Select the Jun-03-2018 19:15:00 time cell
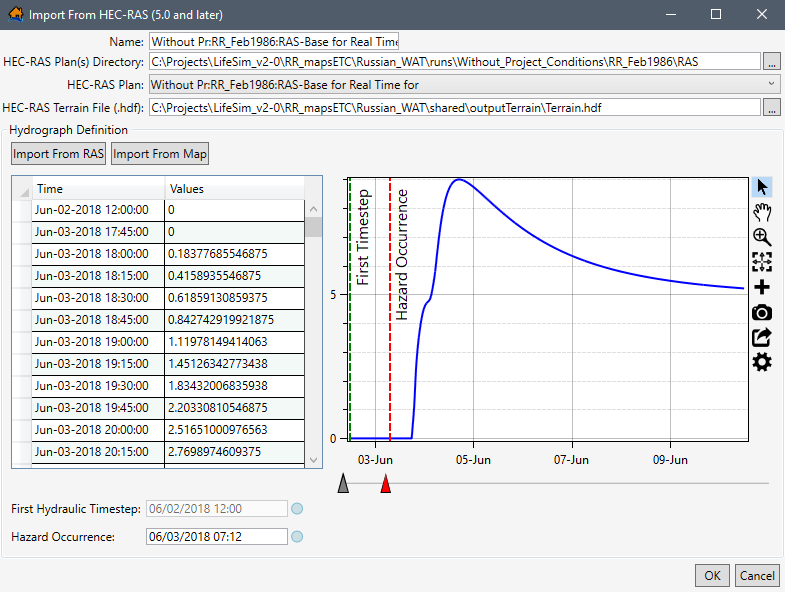 point(98,364)
